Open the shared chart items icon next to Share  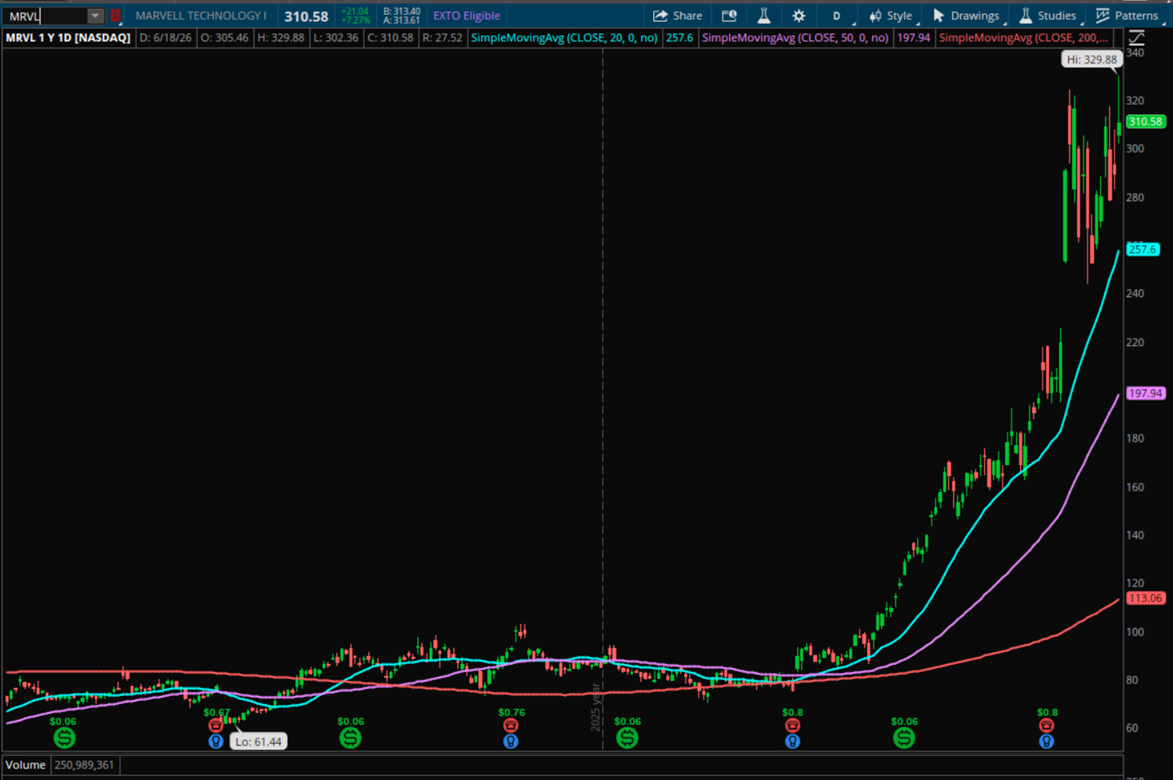(729, 16)
